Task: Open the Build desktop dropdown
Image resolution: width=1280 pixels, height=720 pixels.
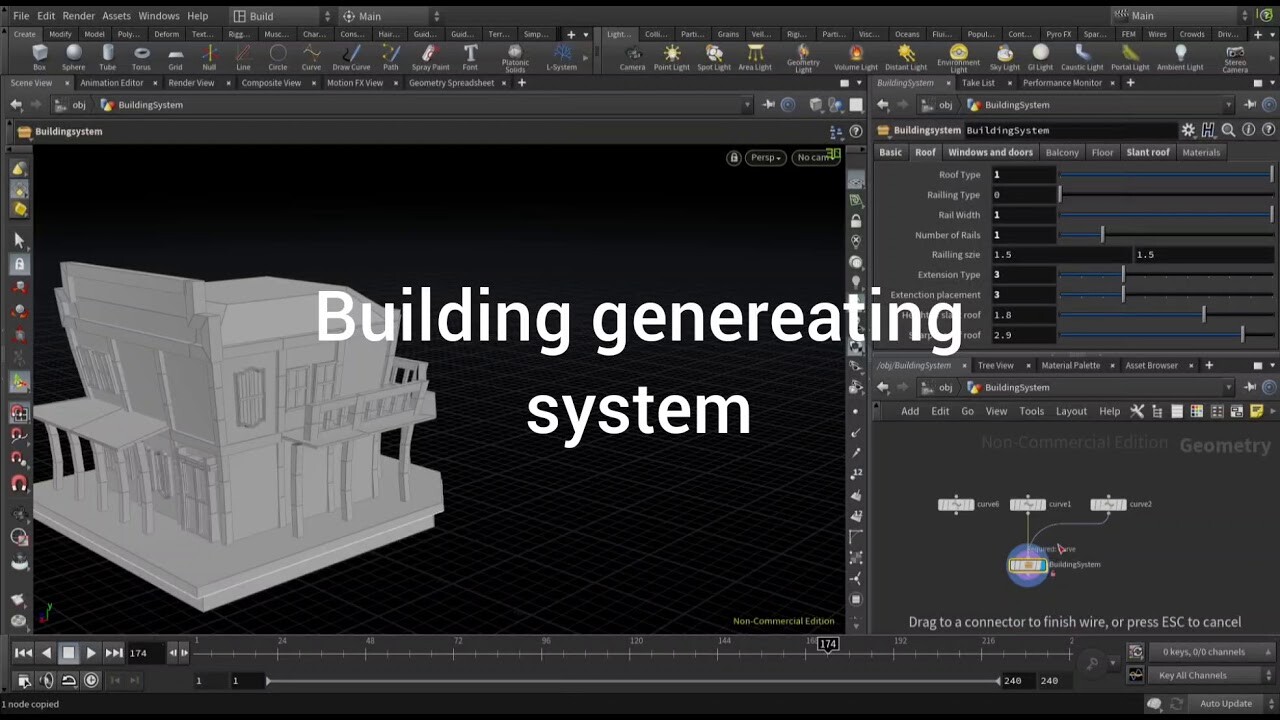Action: coord(280,15)
